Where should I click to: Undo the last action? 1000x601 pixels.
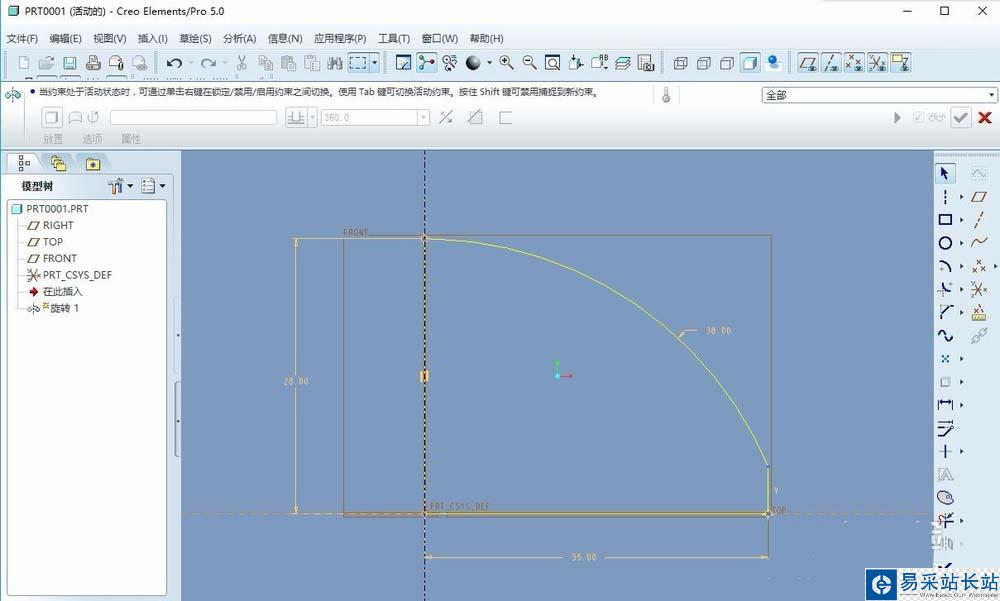pos(174,63)
